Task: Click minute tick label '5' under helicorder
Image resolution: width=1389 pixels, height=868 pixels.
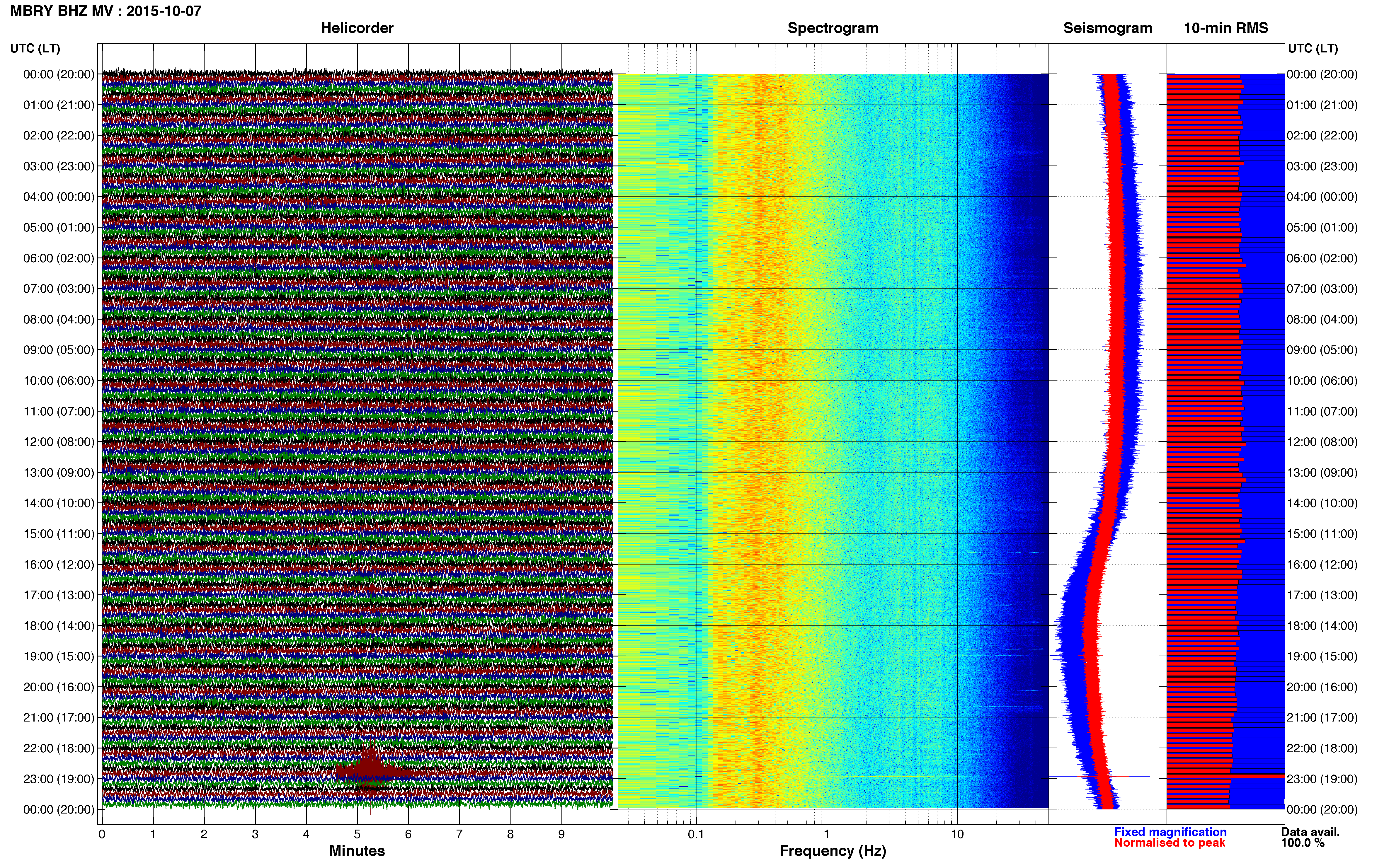Action: coord(357,835)
